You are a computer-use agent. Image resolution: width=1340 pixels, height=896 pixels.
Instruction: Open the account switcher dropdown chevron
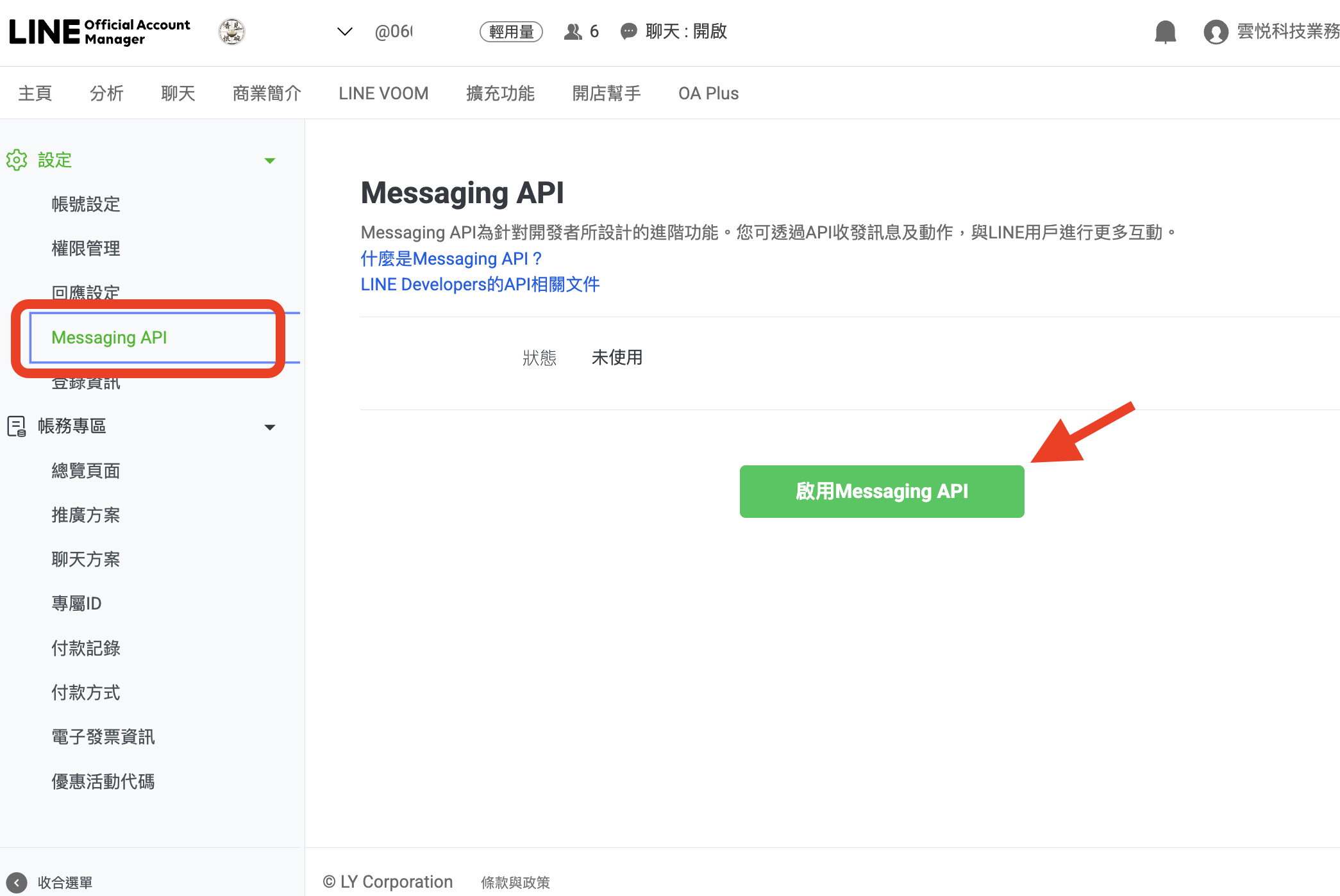pyautogui.click(x=345, y=31)
